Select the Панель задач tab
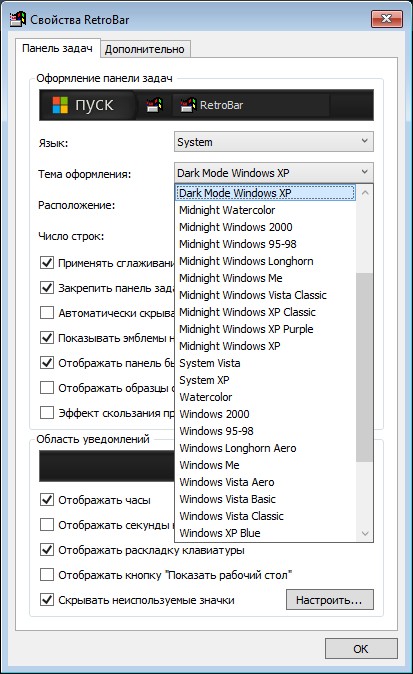This screenshot has height=674, width=413. coord(57,48)
